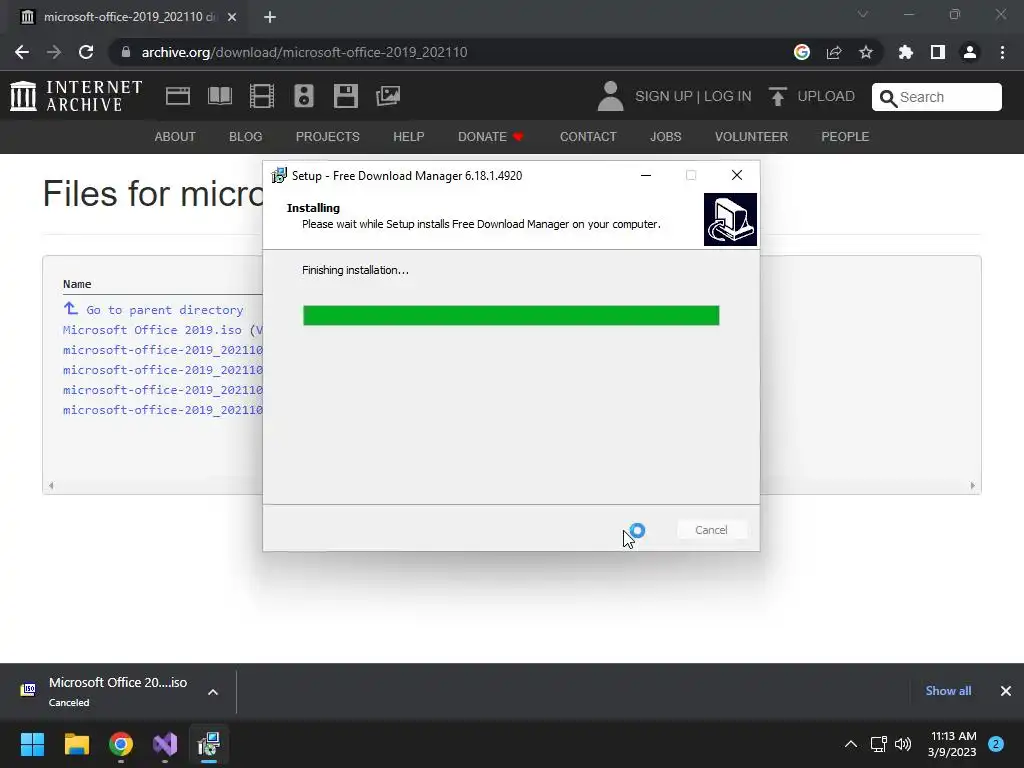Click the green installation progress bar
The width and height of the screenshot is (1024, 768).
coord(511,315)
